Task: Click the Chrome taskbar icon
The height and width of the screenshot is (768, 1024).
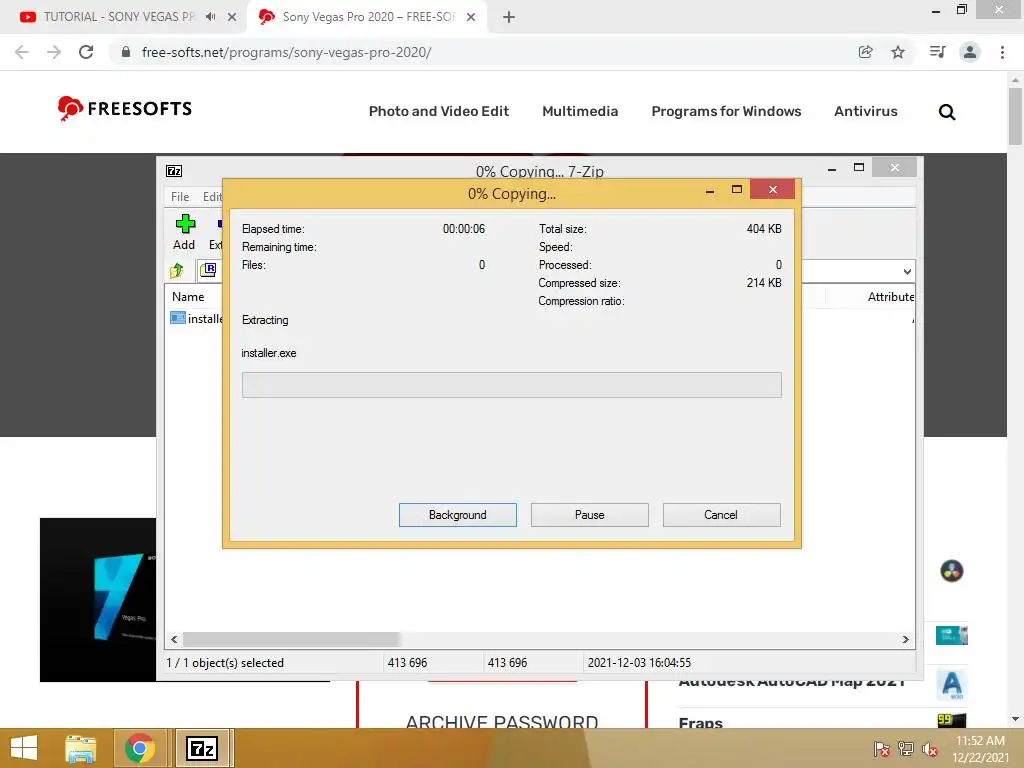Action: click(139, 748)
